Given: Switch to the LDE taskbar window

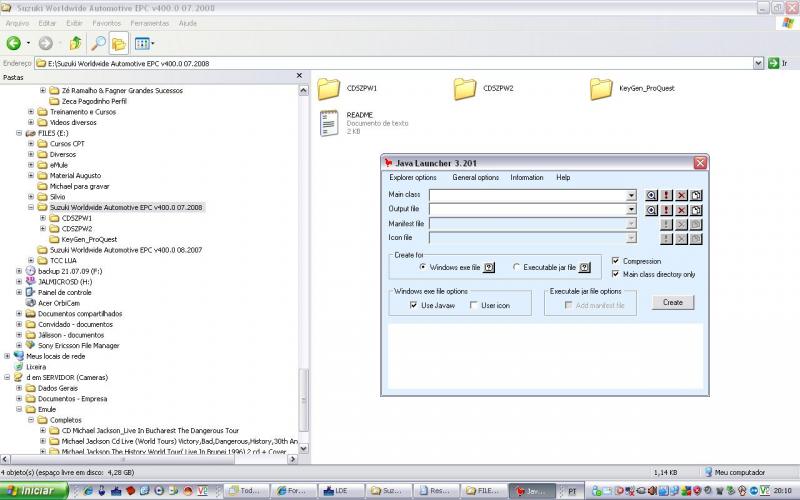Looking at the screenshot, I should coord(341,491).
